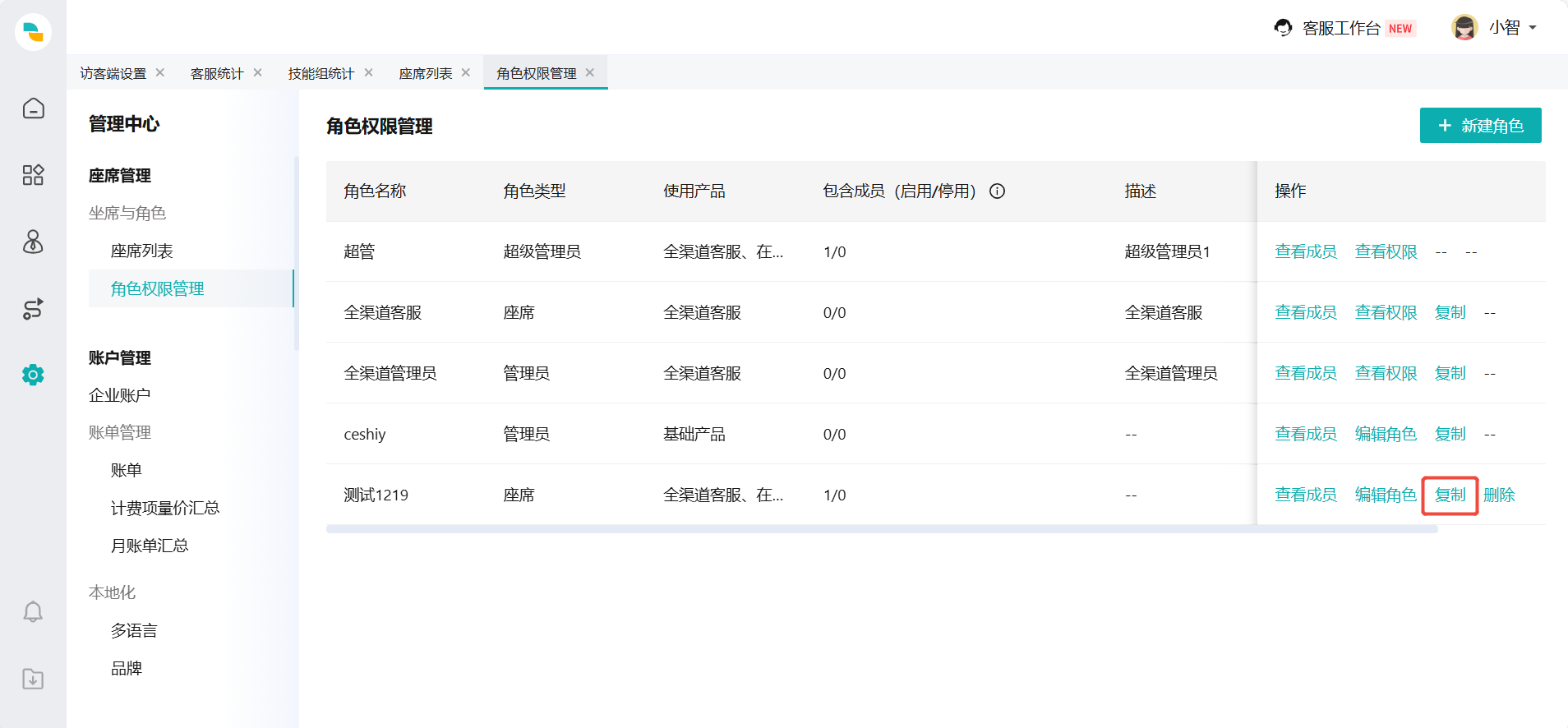Viewport: 1568px width, 728px height.
Task: Click the 新建角色 button
Action: pos(1480,126)
